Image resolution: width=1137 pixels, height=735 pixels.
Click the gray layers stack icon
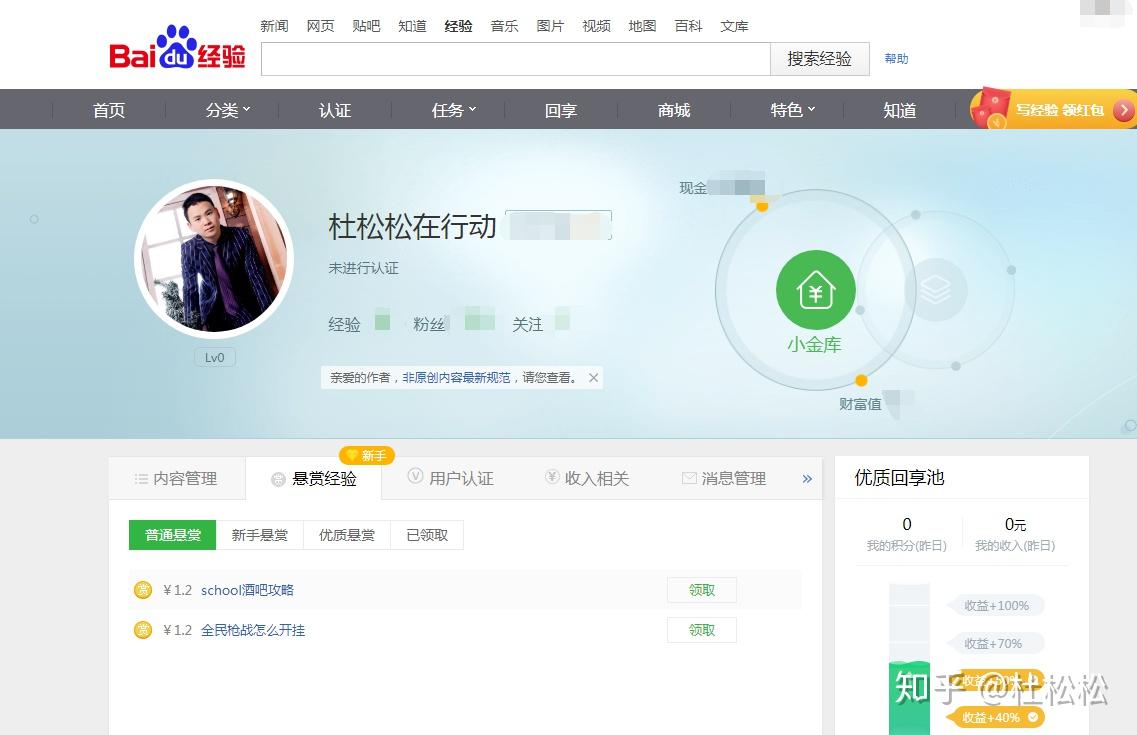click(x=935, y=290)
